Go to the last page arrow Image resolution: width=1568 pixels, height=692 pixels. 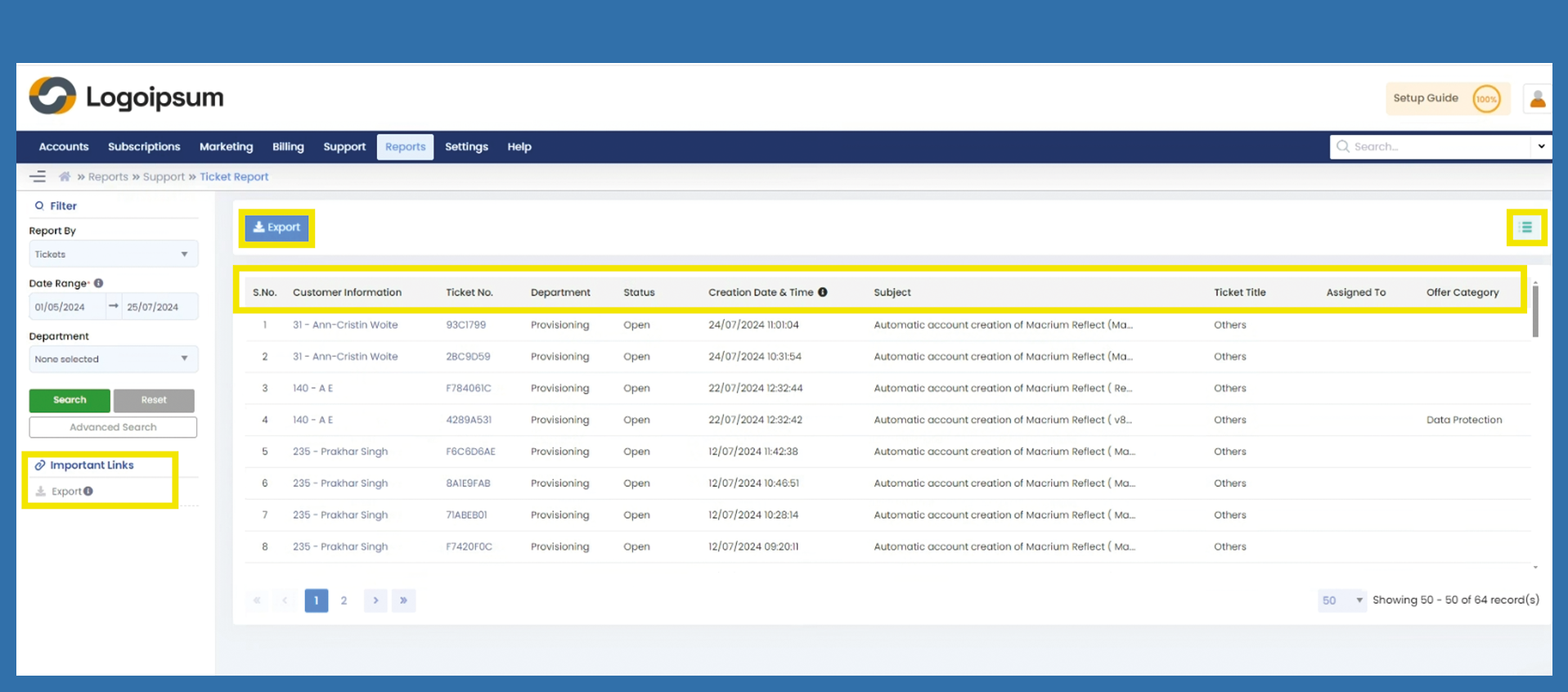pyautogui.click(x=403, y=600)
